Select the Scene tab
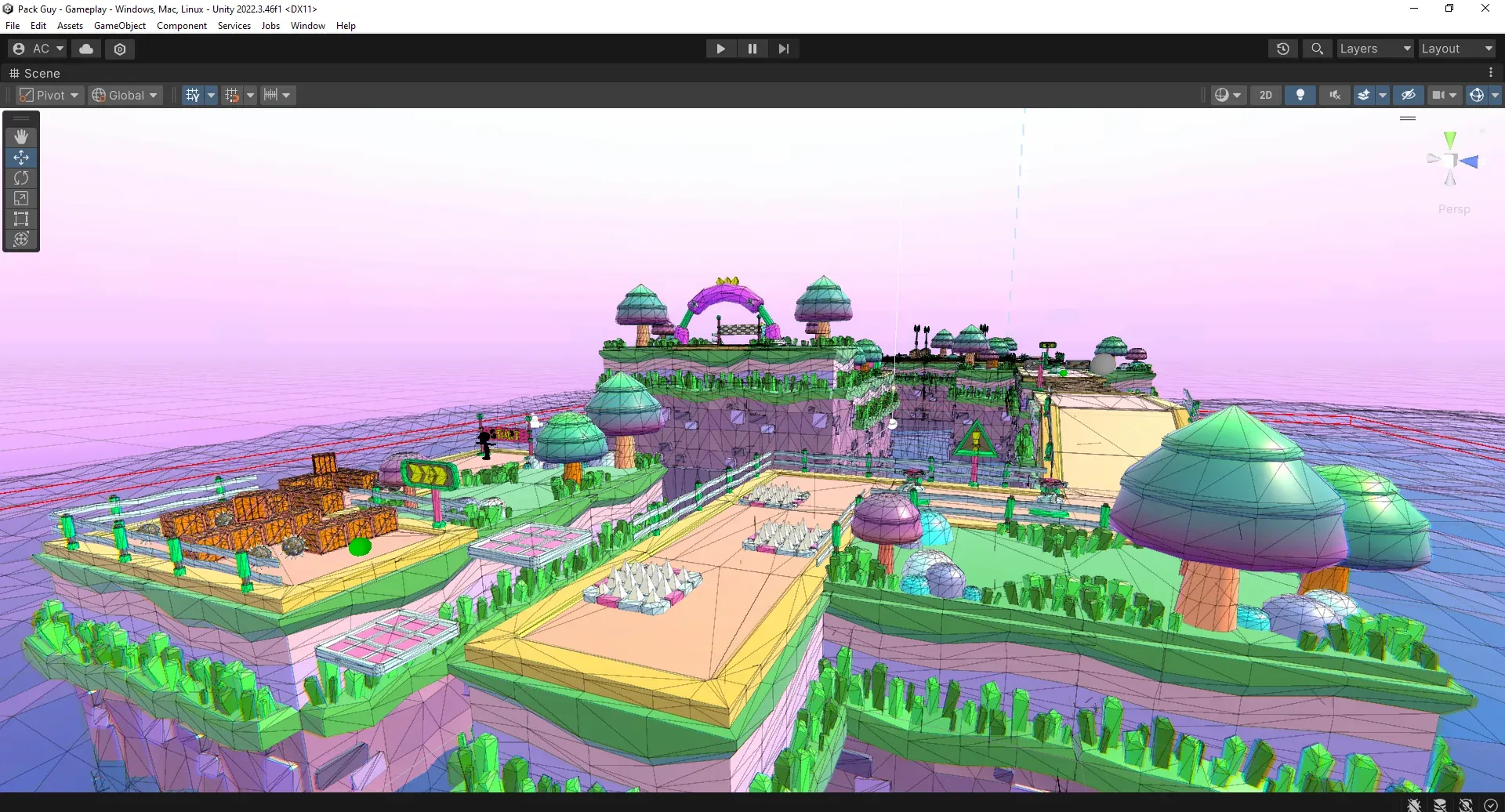Image resolution: width=1505 pixels, height=812 pixels. (35, 73)
